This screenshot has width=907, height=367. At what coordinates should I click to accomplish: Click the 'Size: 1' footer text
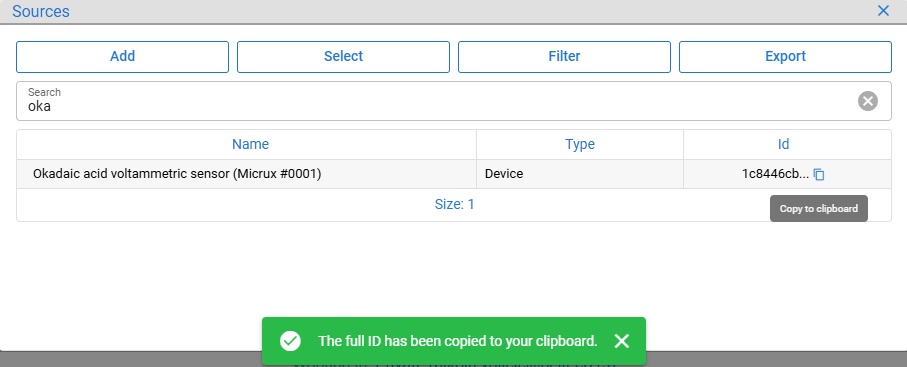455,204
